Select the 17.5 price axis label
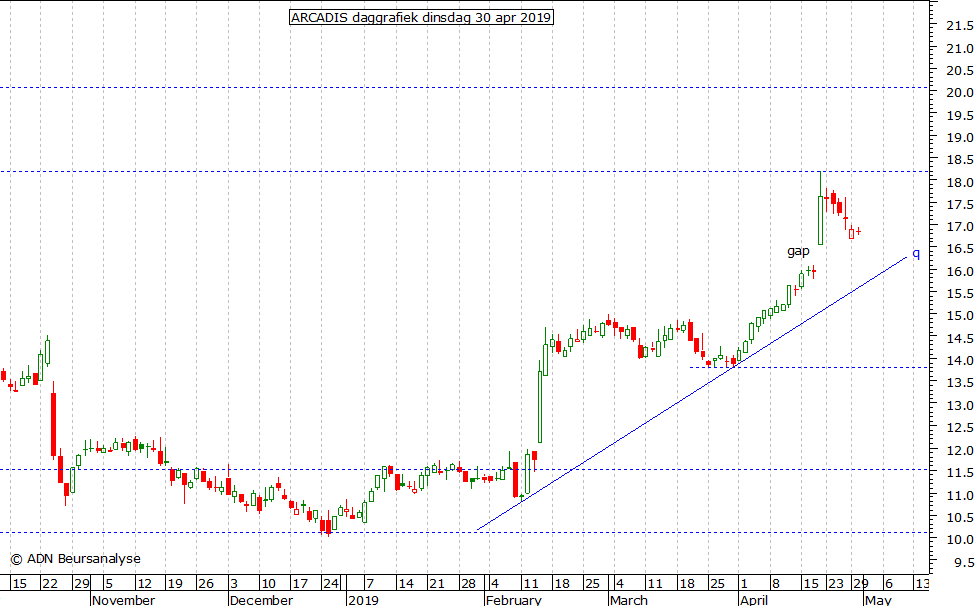This screenshot has height=606, width=977. click(960, 204)
